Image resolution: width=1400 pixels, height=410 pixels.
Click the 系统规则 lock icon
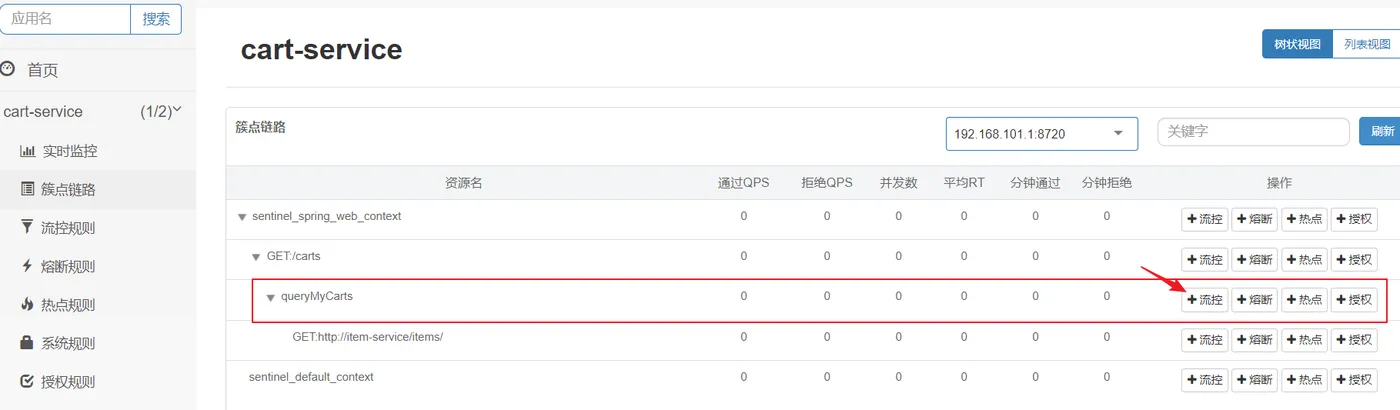click(27, 343)
